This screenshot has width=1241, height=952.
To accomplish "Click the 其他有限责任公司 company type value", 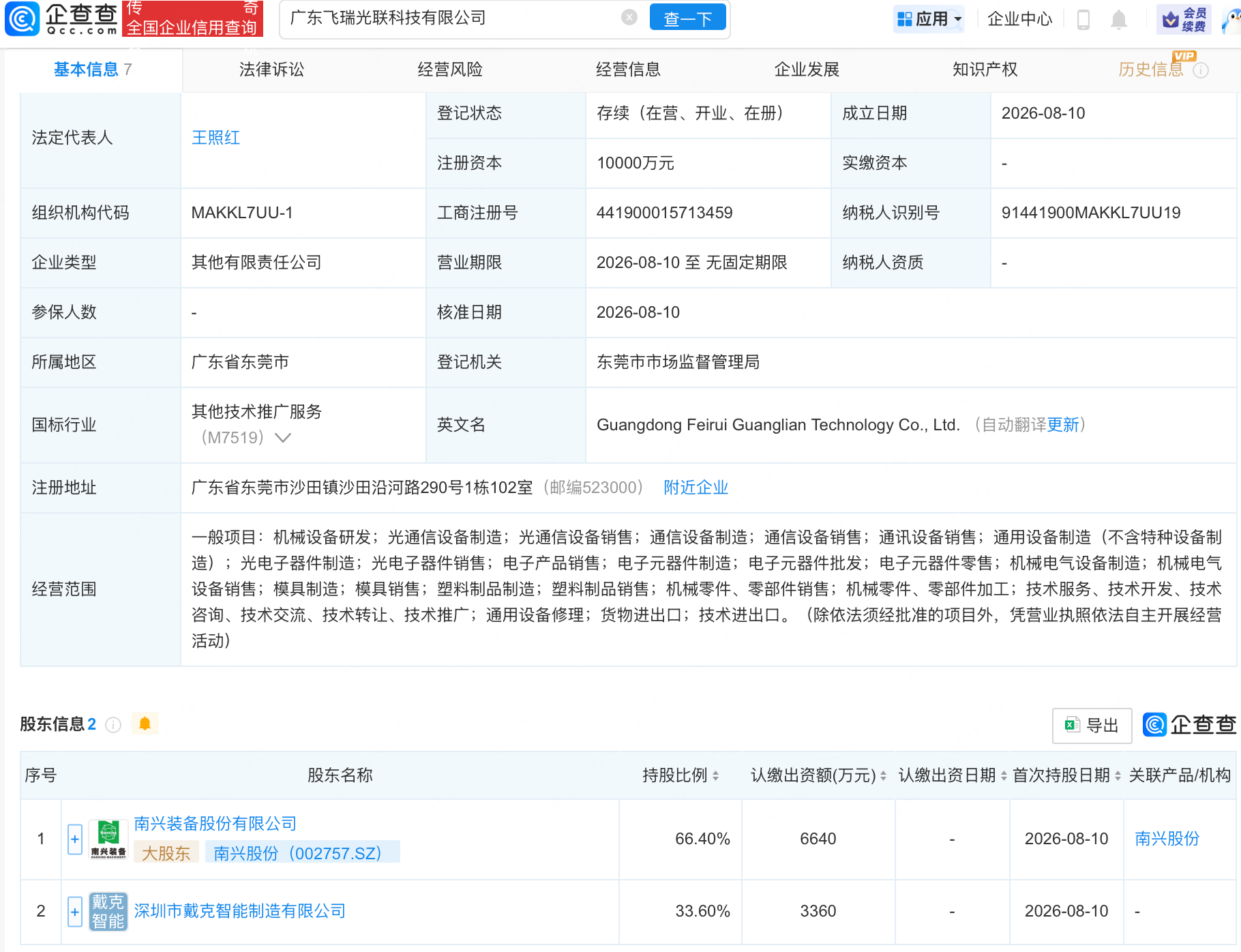I will (x=256, y=263).
